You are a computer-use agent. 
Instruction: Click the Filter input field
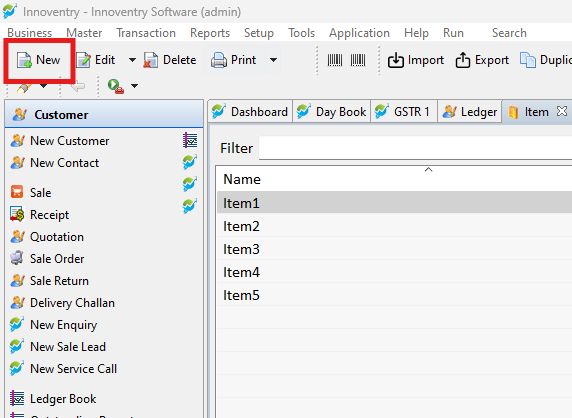tap(415, 148)
